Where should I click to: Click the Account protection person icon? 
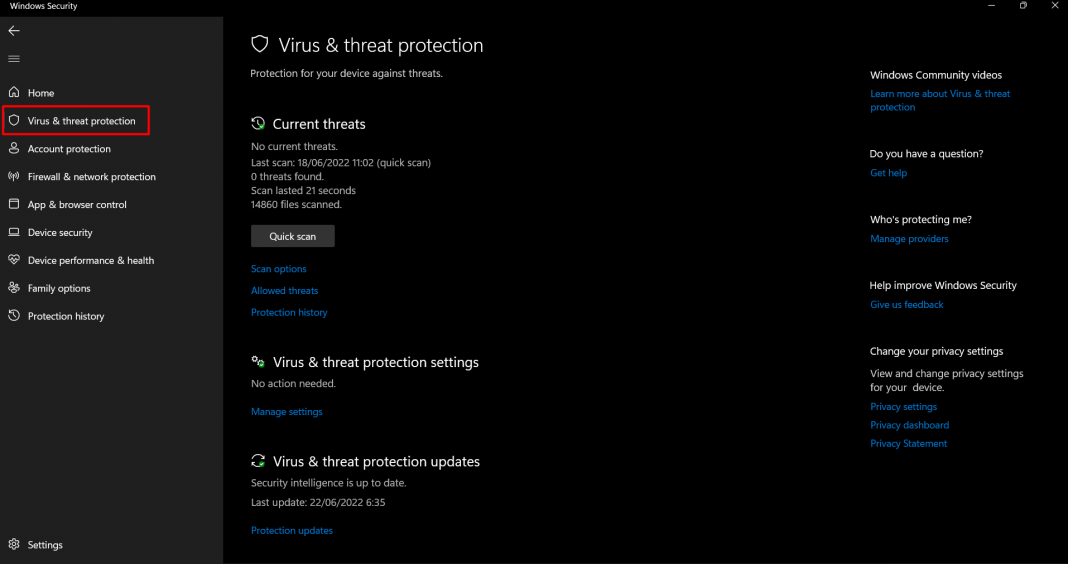click(14, 149)
